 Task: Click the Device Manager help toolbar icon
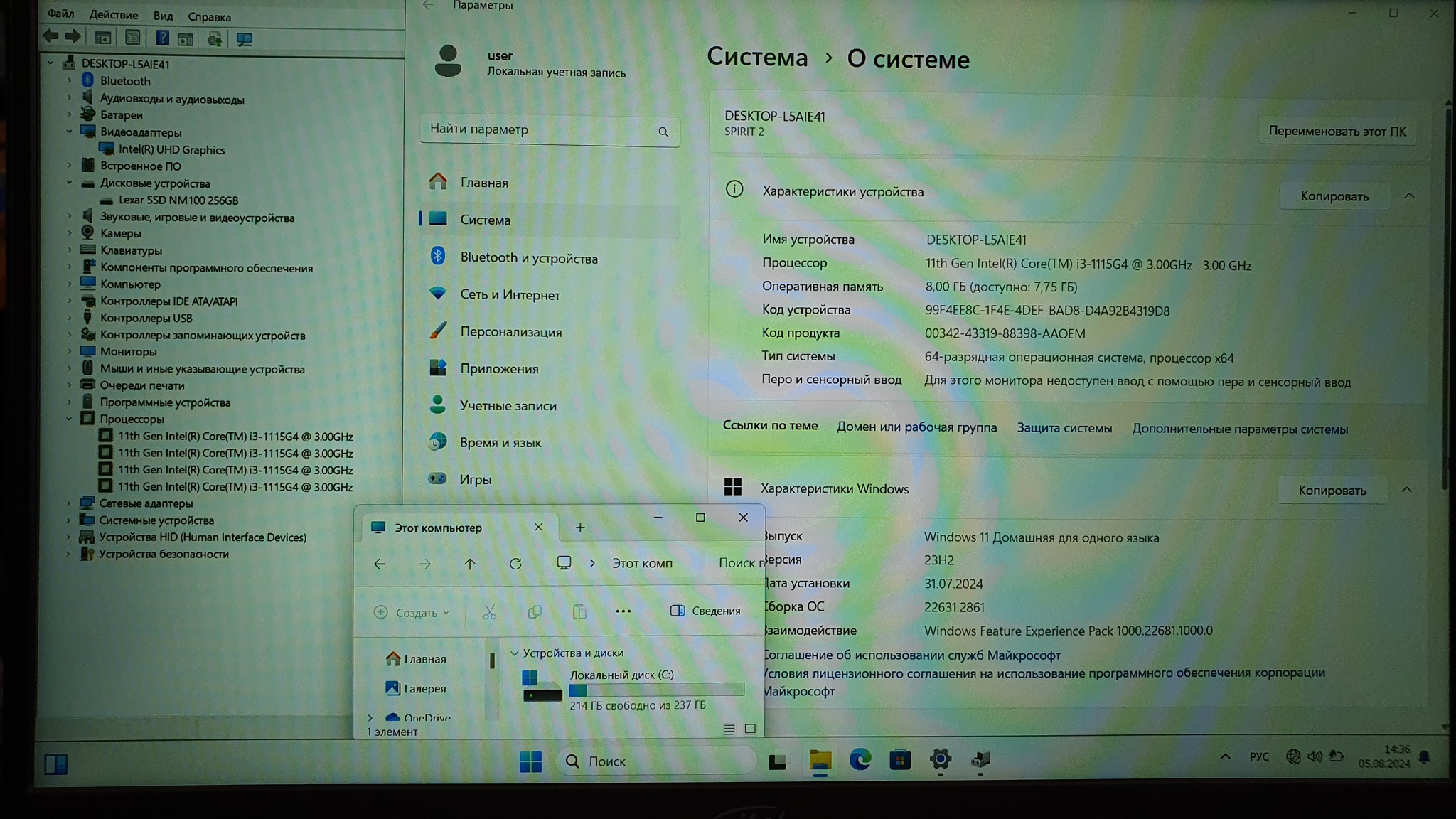point(162,38)
